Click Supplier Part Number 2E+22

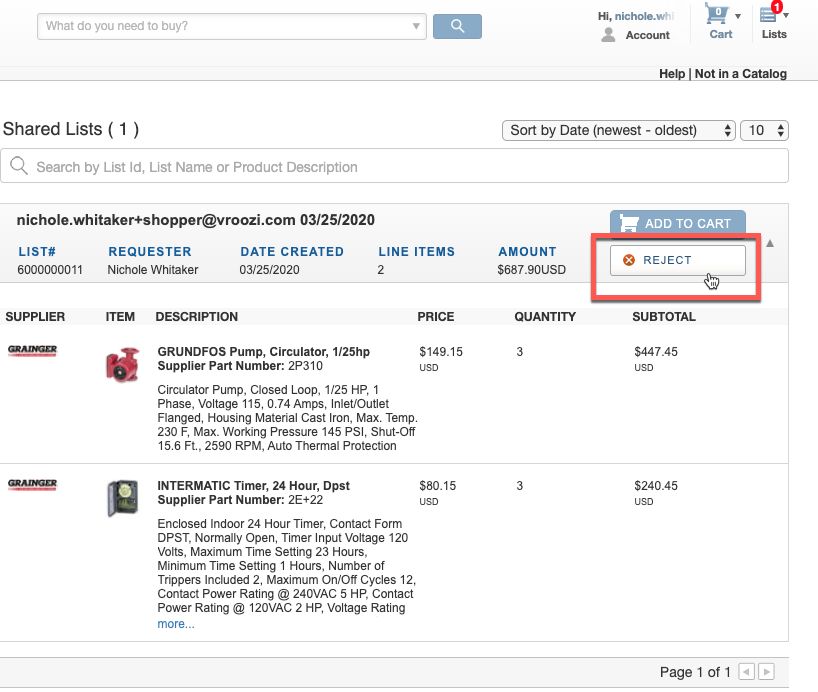240,500
